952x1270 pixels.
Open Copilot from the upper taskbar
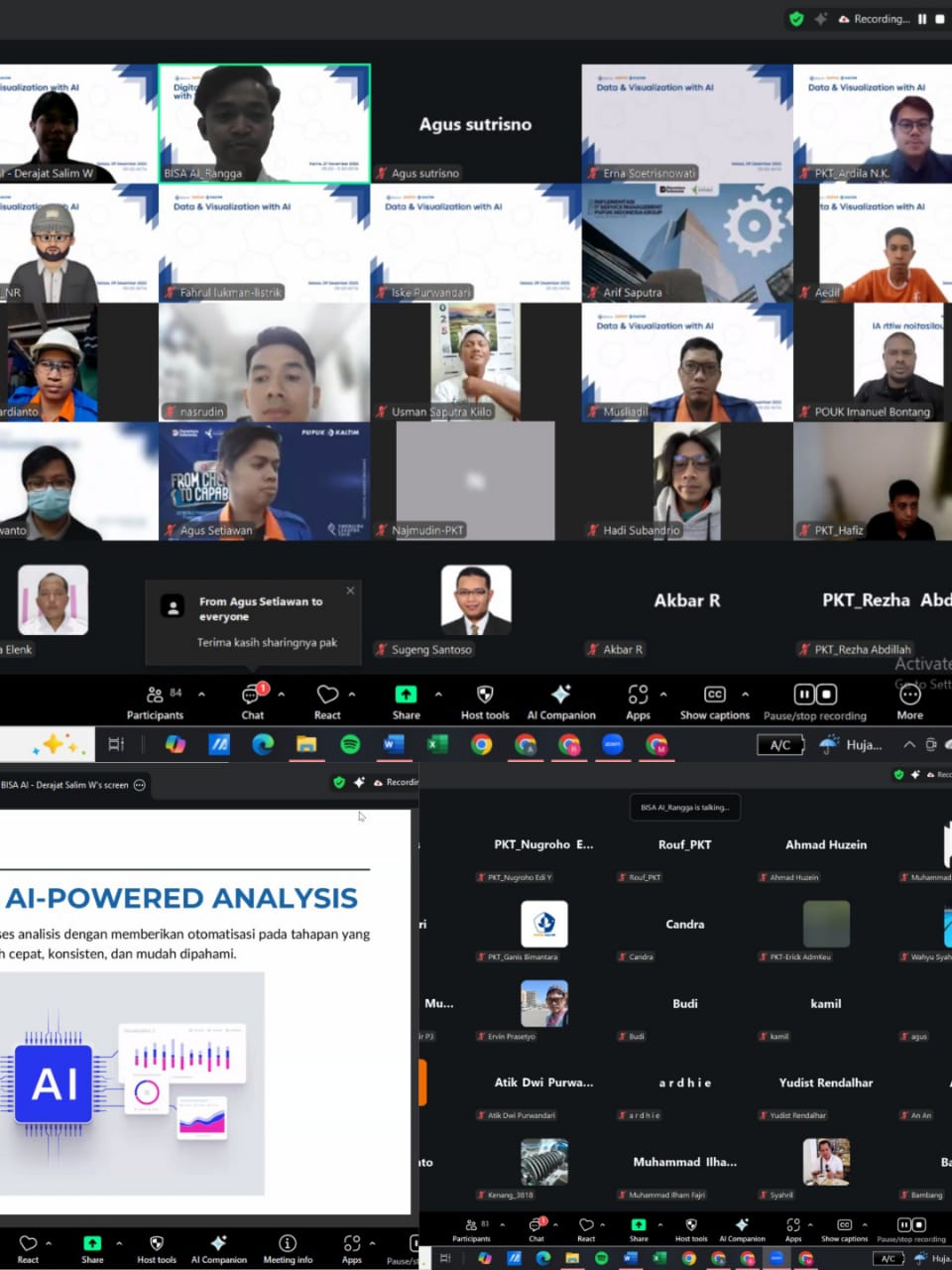[176, 744]
